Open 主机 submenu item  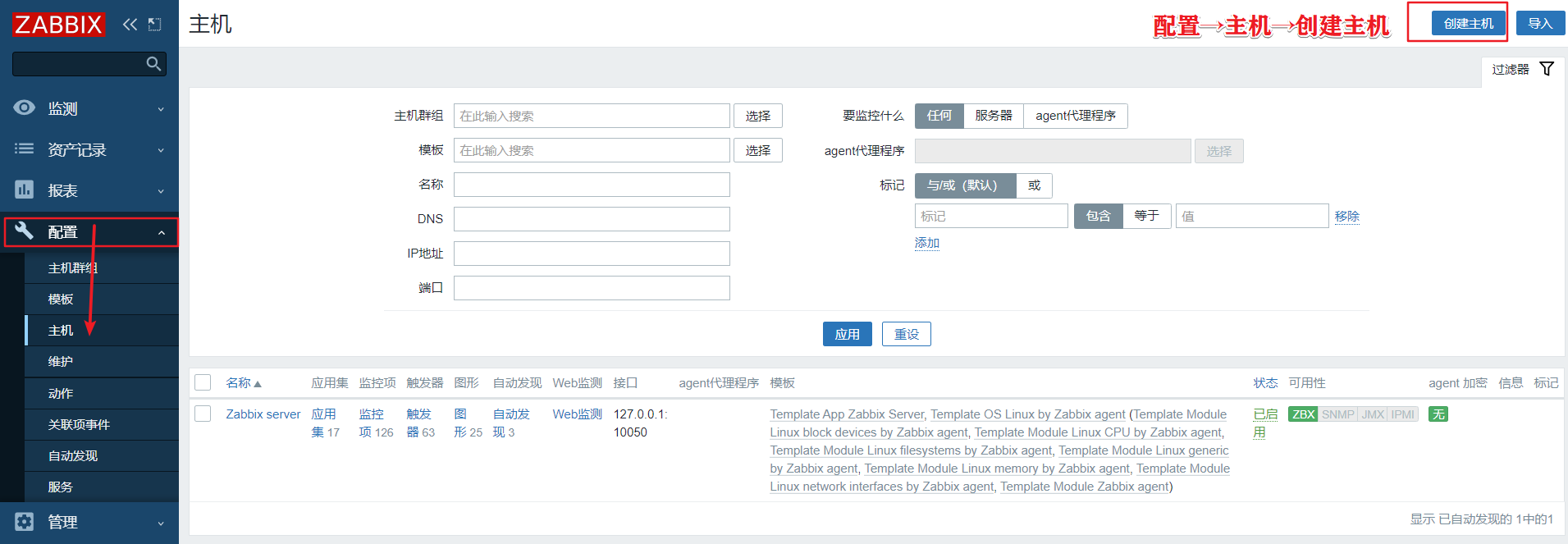click(x=102, y=331)
